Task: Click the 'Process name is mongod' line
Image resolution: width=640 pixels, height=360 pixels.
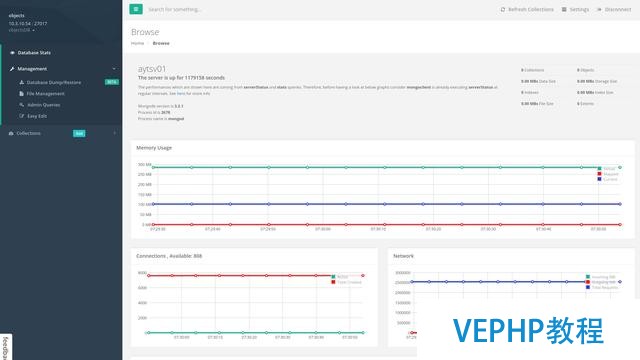Action: (161, 119)
